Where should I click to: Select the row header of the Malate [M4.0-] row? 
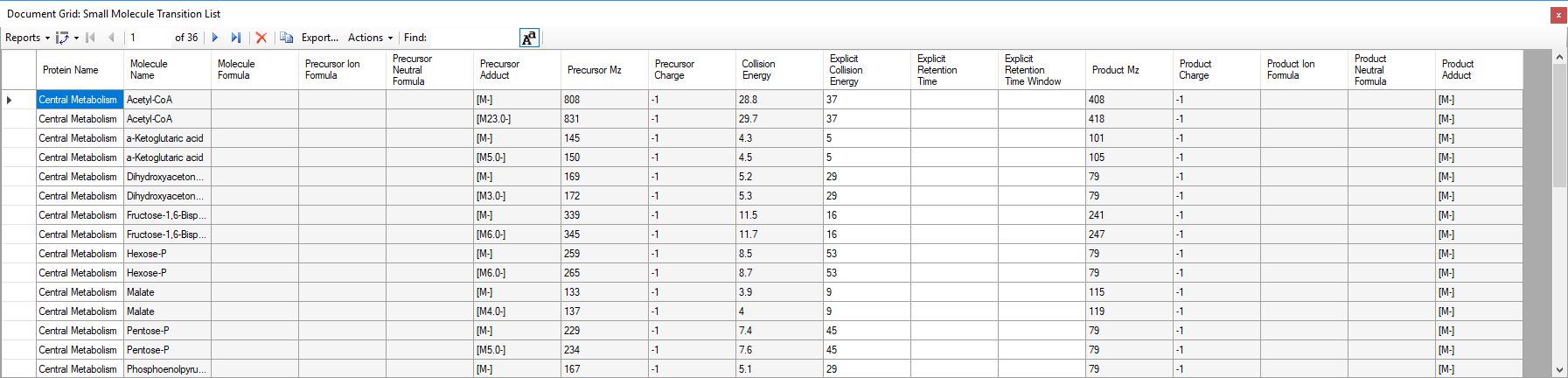tap(18, 311)
